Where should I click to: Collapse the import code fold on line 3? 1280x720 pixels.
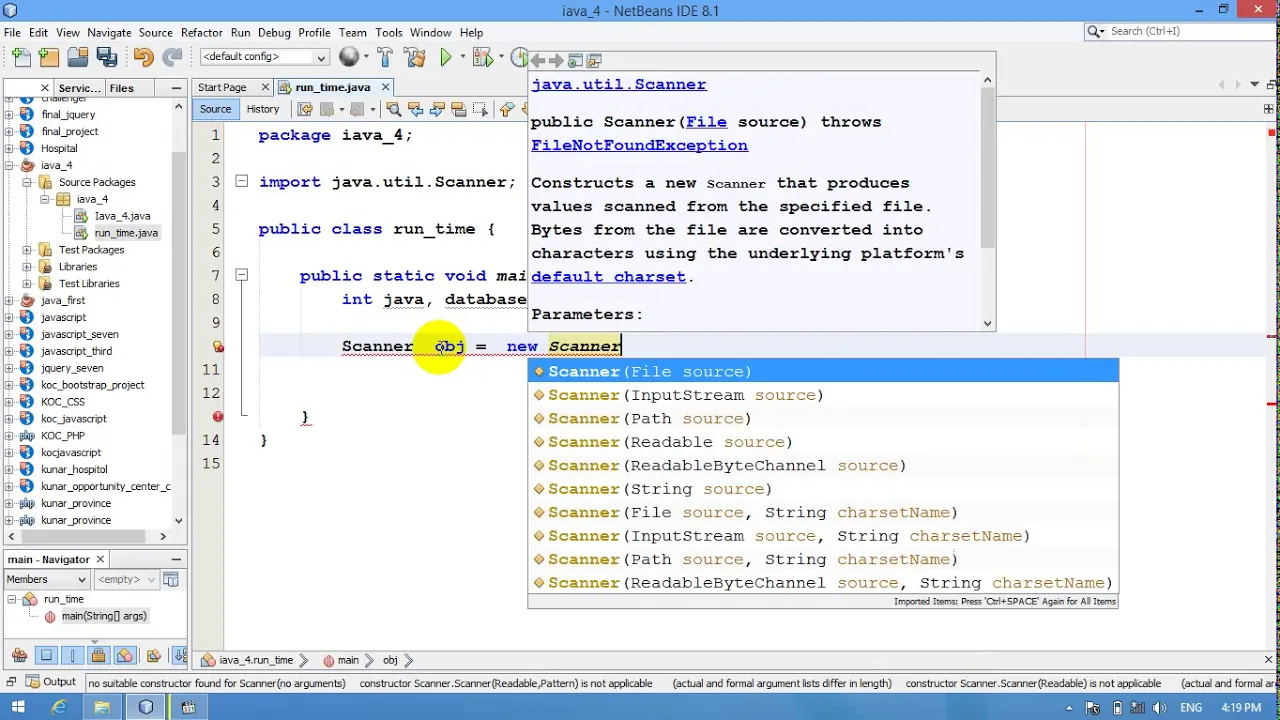tap(241, 181)
